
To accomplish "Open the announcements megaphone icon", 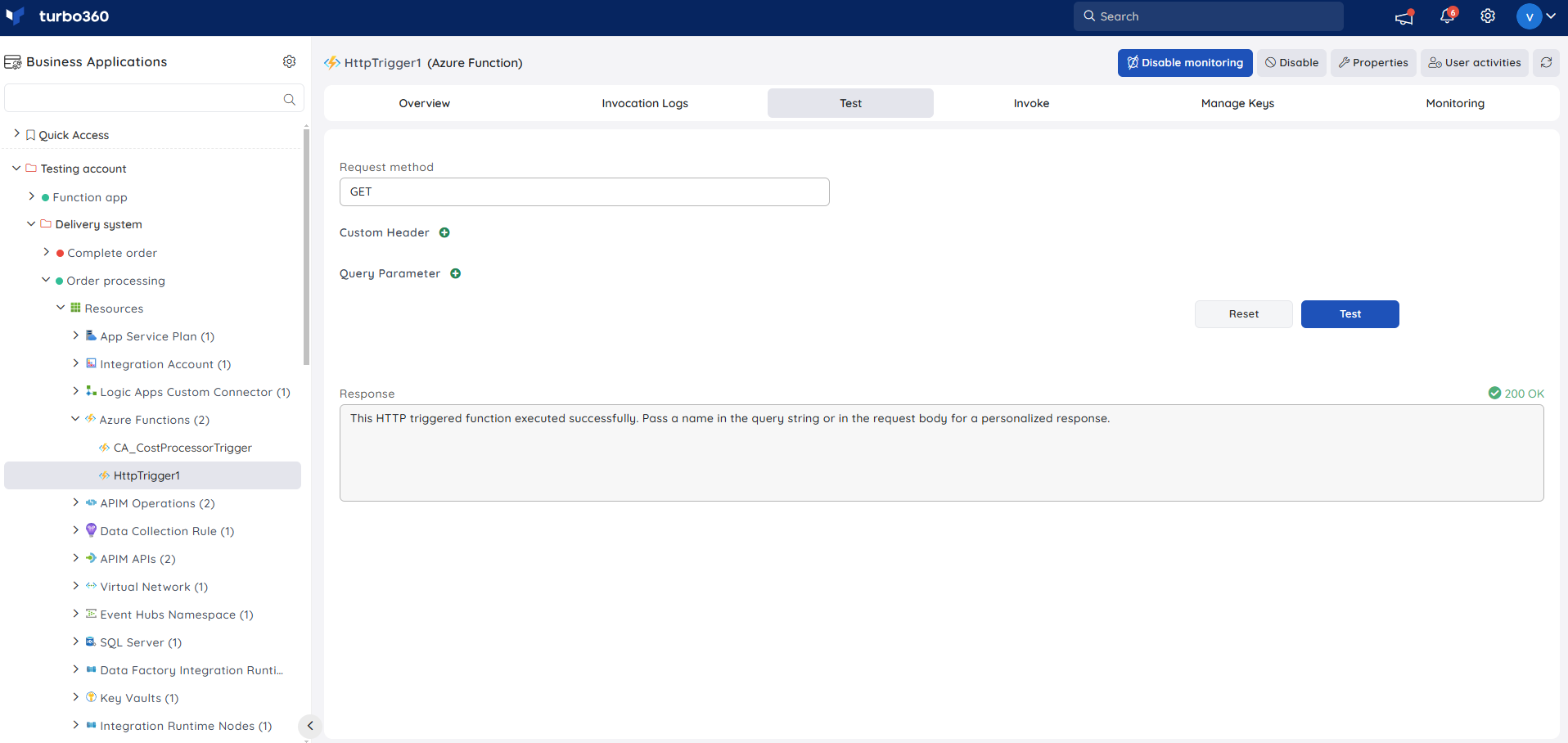I will click(1404, 16).
